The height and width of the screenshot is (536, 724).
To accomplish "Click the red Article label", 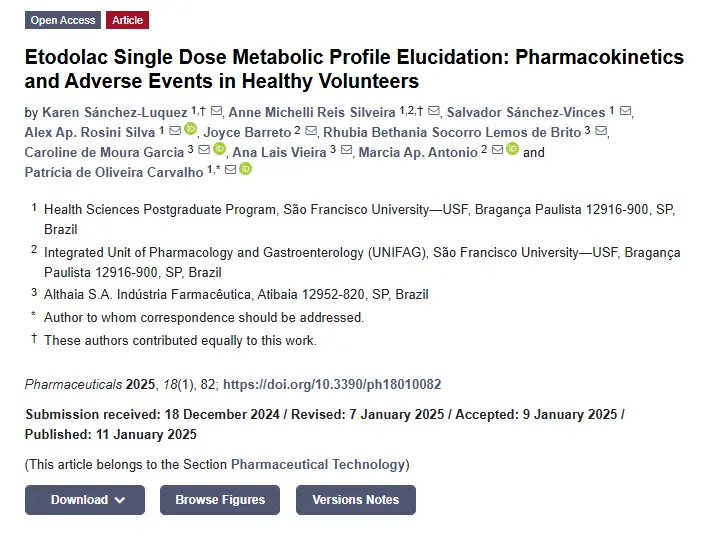I will [x=127, y=20].
